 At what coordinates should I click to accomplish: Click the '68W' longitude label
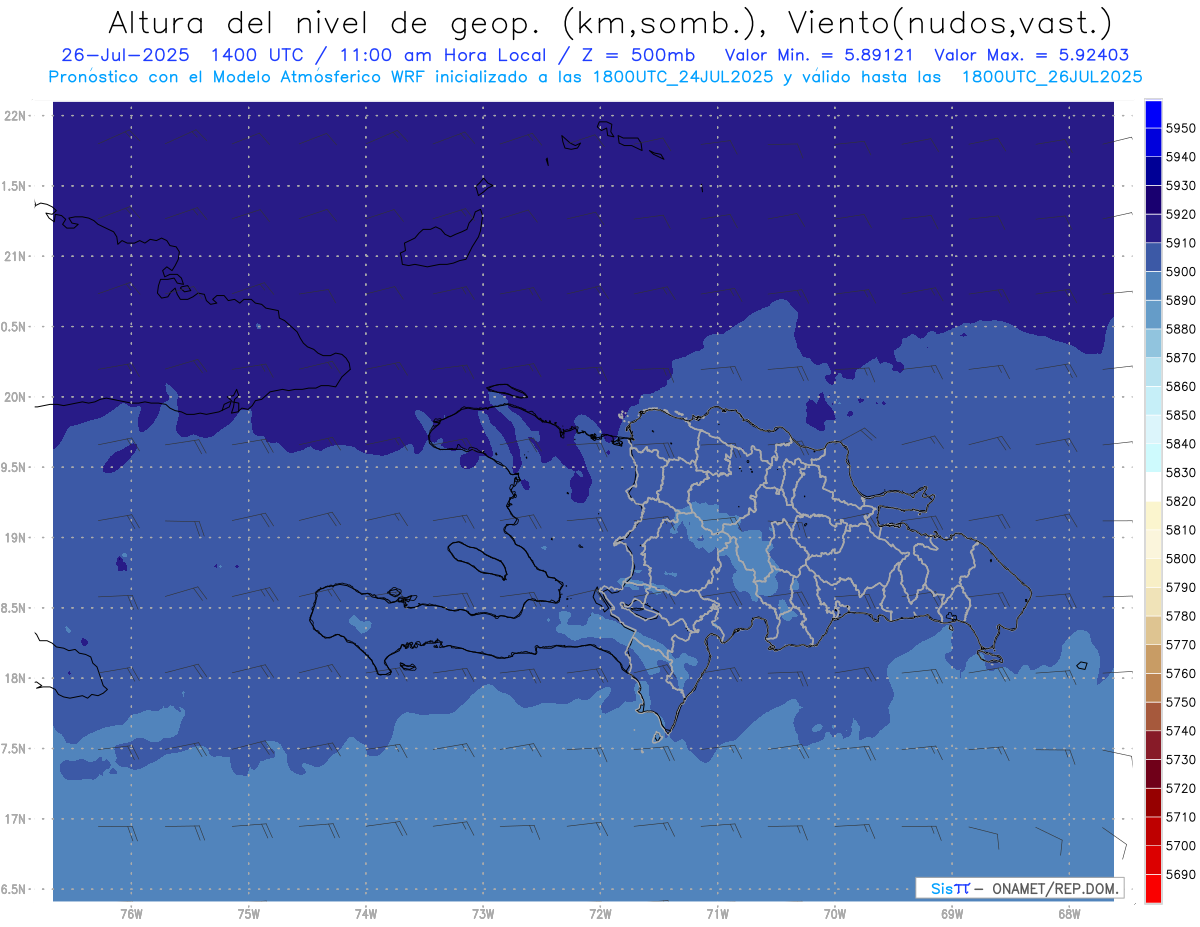pos(1069,915)
